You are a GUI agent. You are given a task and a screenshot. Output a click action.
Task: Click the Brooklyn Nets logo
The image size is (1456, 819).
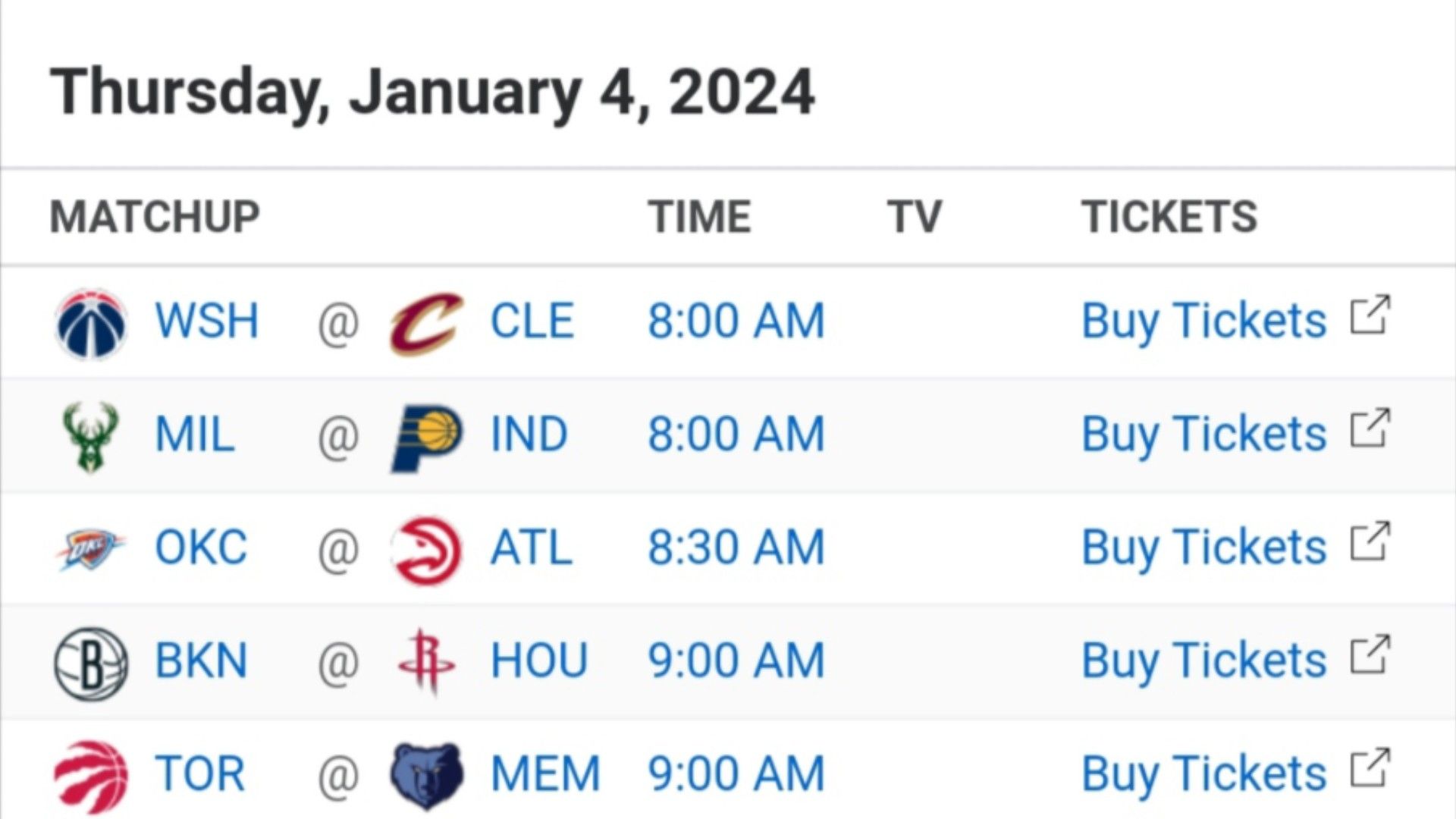pyautogui.click(x=91, y=663)
